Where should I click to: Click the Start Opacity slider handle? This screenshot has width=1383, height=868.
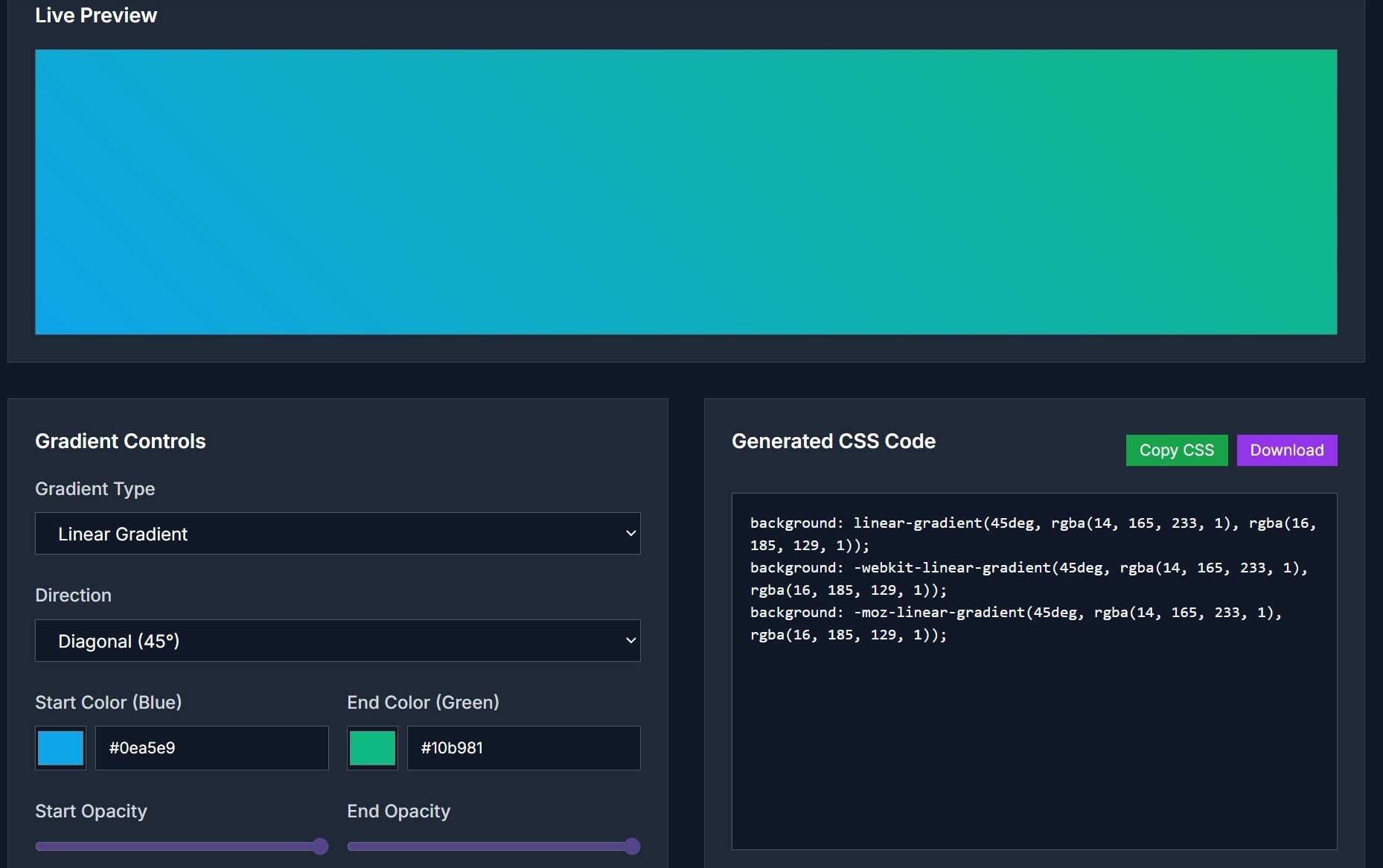tap(320, 846)
